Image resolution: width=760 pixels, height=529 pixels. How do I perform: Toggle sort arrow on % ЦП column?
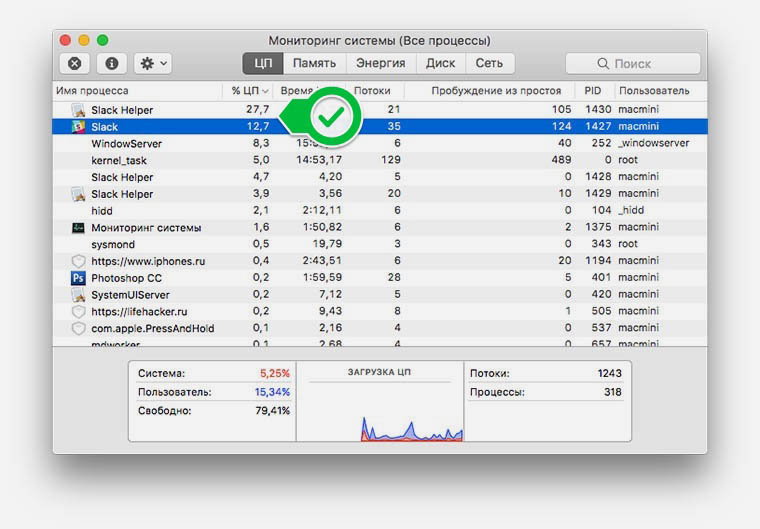coord(265,91)
